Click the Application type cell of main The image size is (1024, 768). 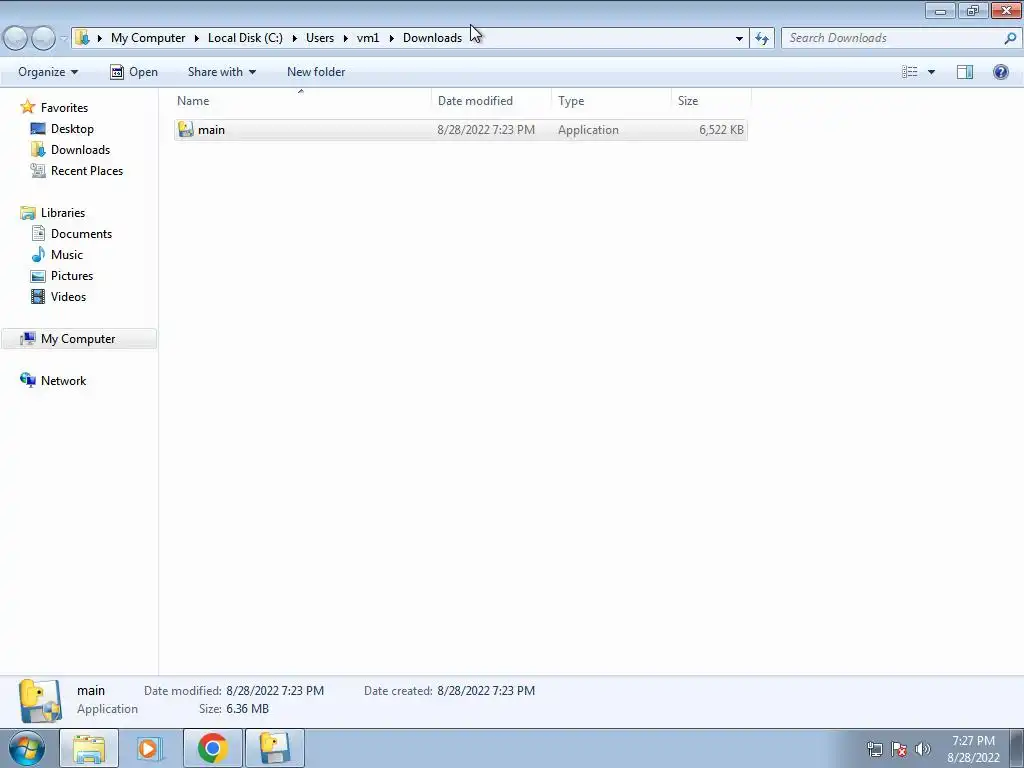pyautogui.click(x=588, y=129)
